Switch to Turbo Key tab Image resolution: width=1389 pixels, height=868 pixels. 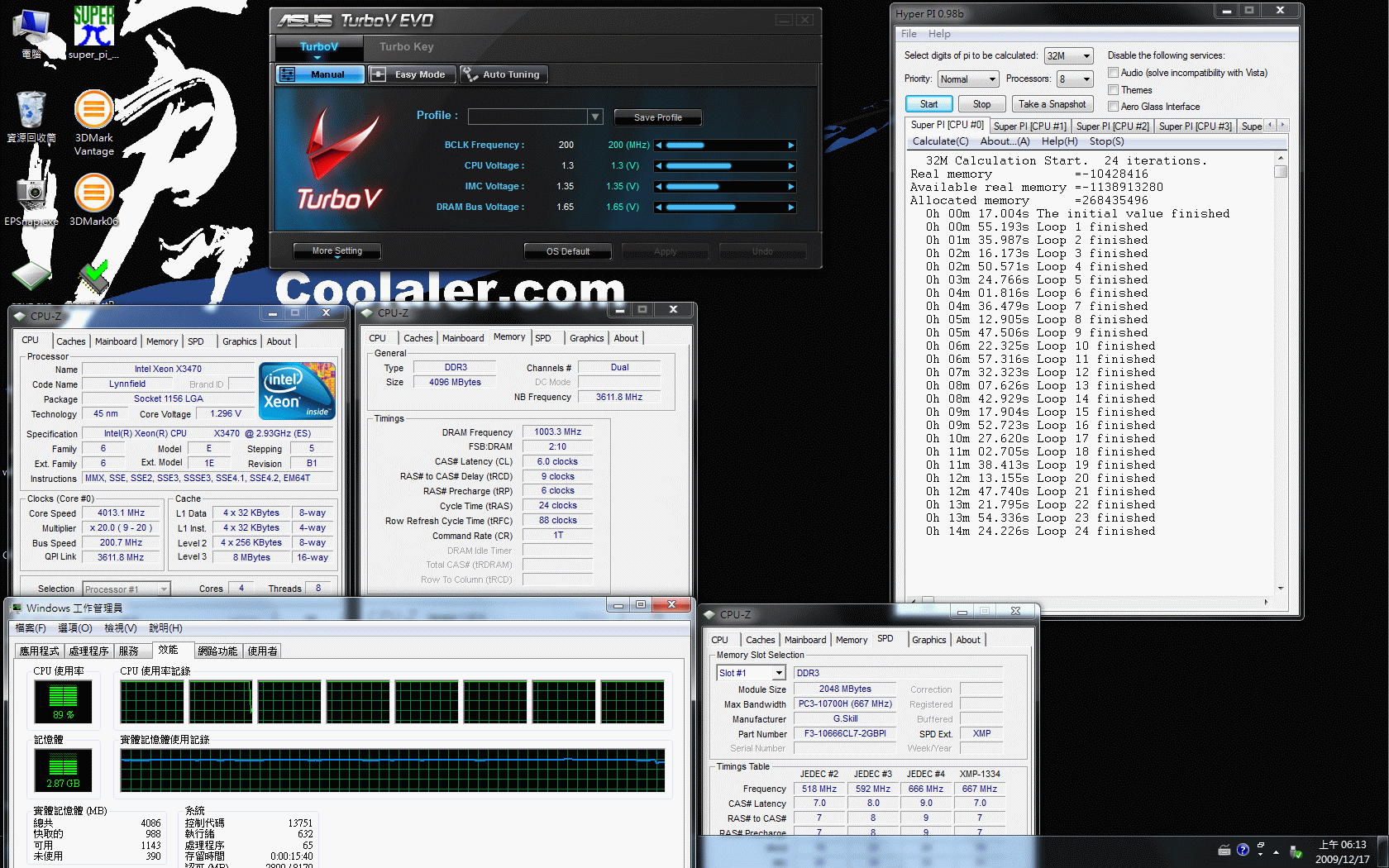point(407,47)
